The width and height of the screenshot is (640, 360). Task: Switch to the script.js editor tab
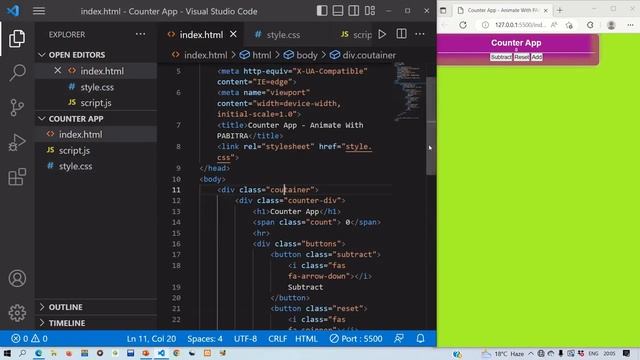[356, 35]
